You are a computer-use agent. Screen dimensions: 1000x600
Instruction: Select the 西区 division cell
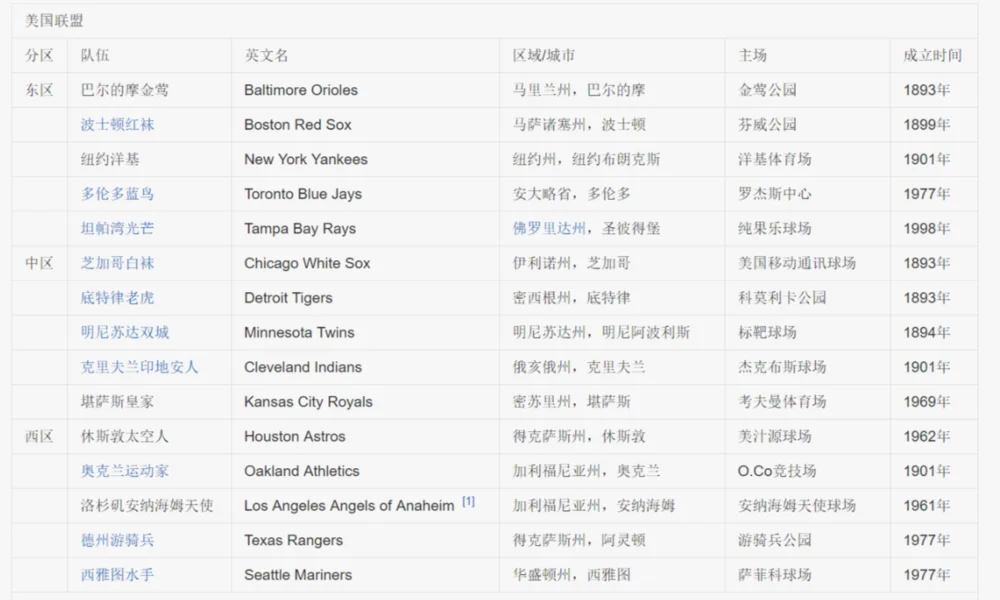(40, 436)
